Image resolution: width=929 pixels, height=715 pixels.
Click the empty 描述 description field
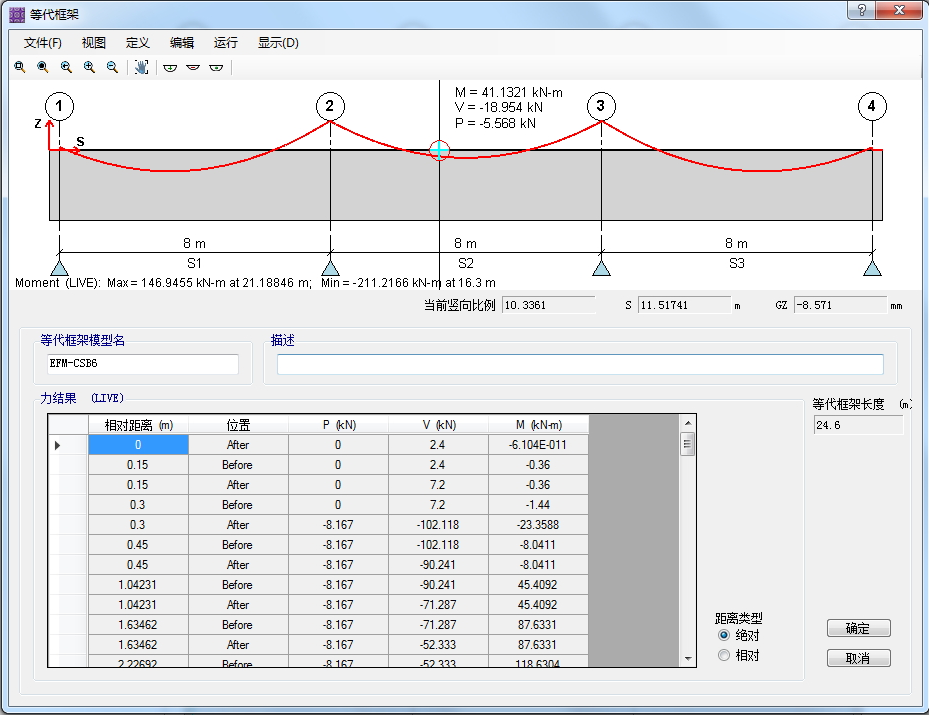(580, 364)
